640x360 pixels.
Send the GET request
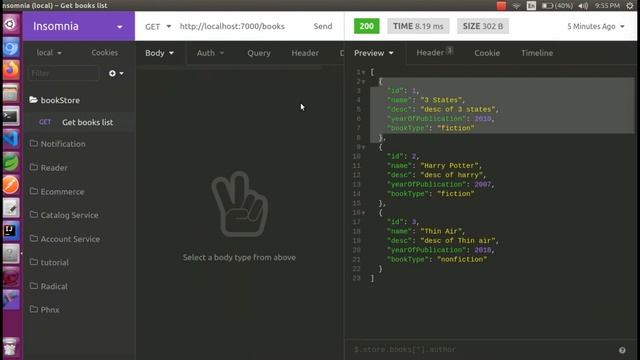(323, 27)
